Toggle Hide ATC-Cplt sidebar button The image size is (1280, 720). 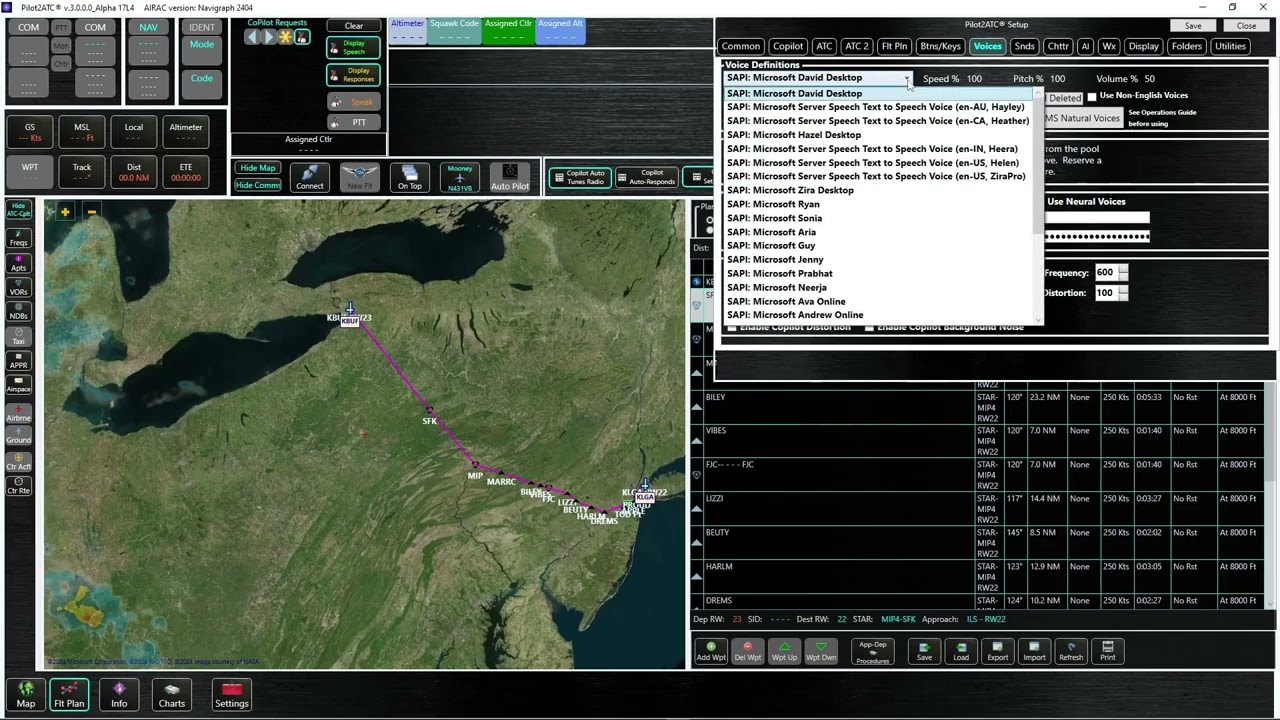(x=18, y=210)
